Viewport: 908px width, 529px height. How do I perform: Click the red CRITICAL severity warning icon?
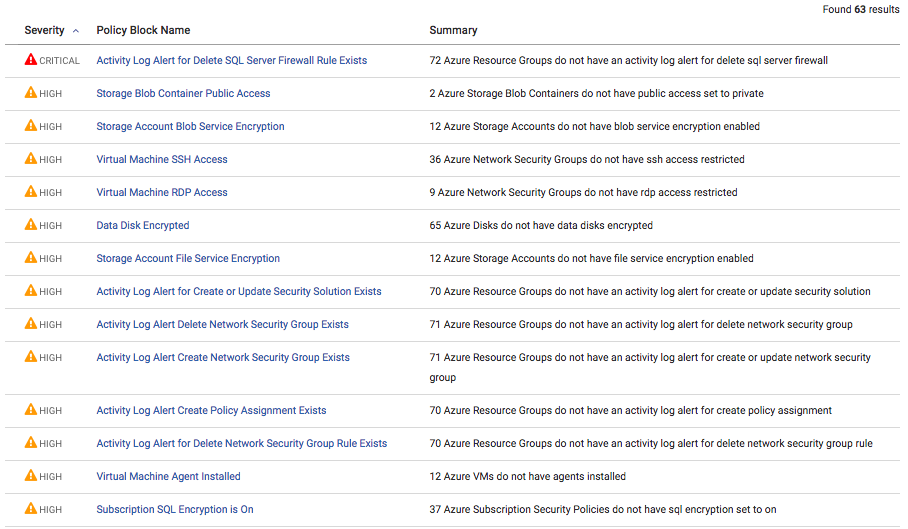pos(30,60)
